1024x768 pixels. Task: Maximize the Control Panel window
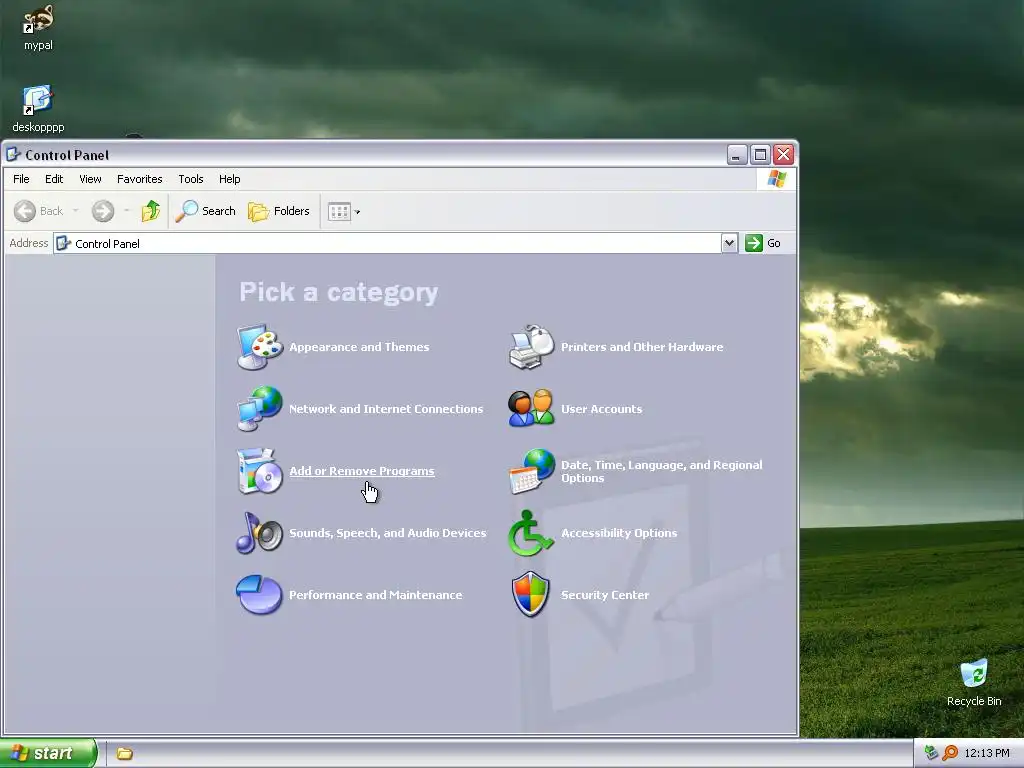760,155
